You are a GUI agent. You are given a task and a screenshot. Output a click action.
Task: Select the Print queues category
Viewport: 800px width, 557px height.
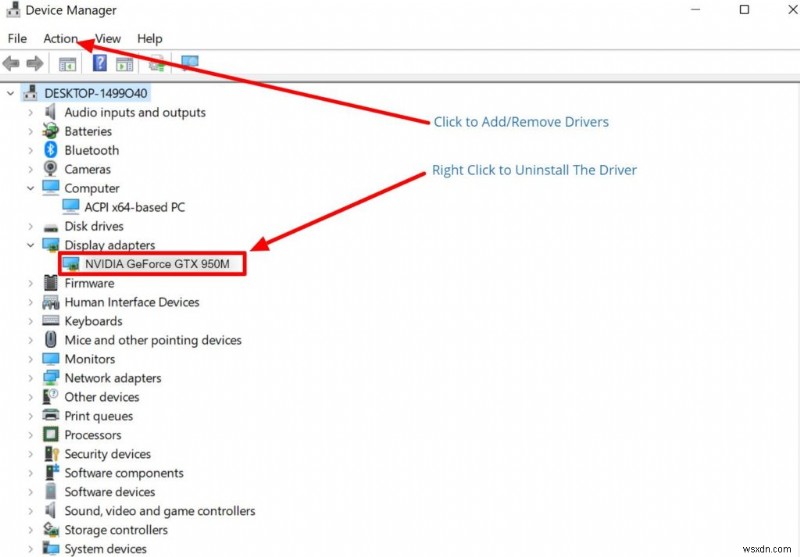(x=98, y=416)
